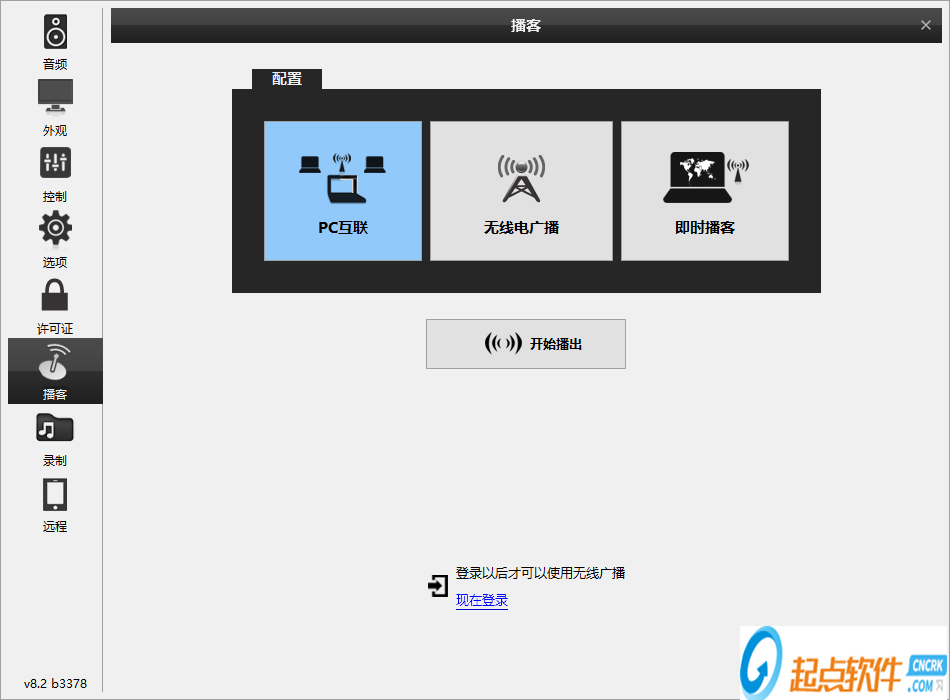
Task: Click the 现在登录 login link
Action: pos(482,600)
